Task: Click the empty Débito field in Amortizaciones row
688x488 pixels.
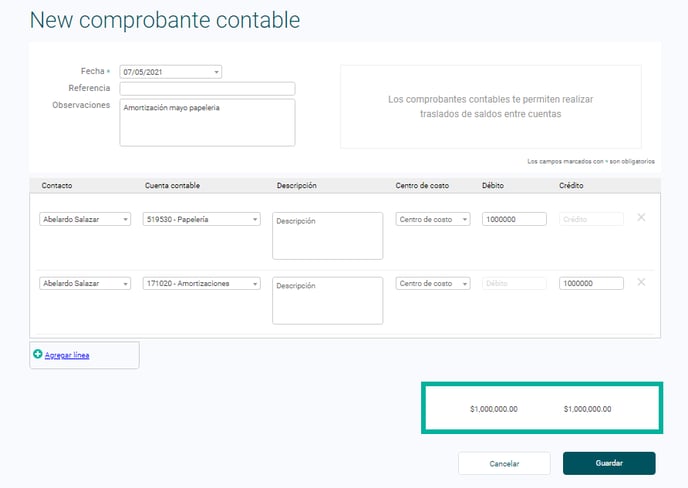Action: coord(514,283)
